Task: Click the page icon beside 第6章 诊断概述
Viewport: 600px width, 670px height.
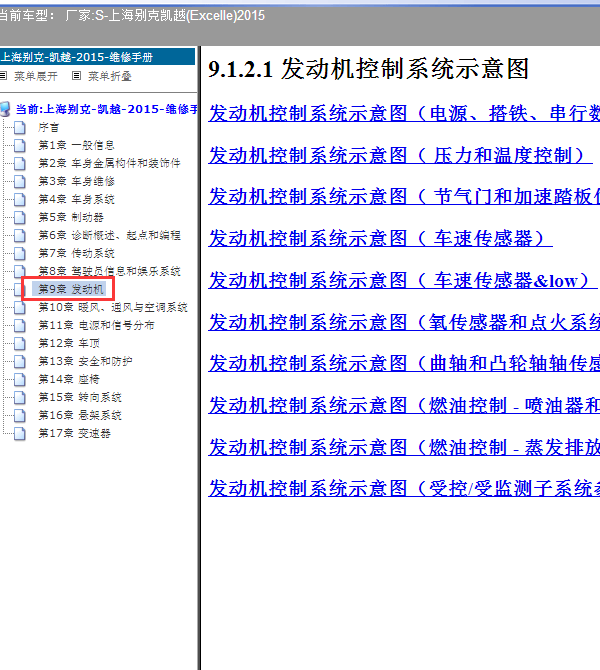Action: tap(19, 235)
